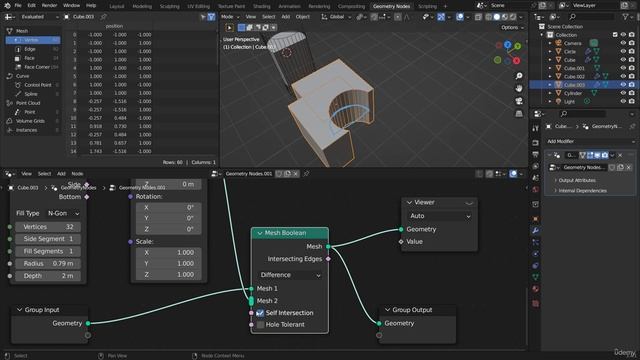The image size is (640, 360).
Task: Open the Add Modifier dropdown
Action: [590, 141]
